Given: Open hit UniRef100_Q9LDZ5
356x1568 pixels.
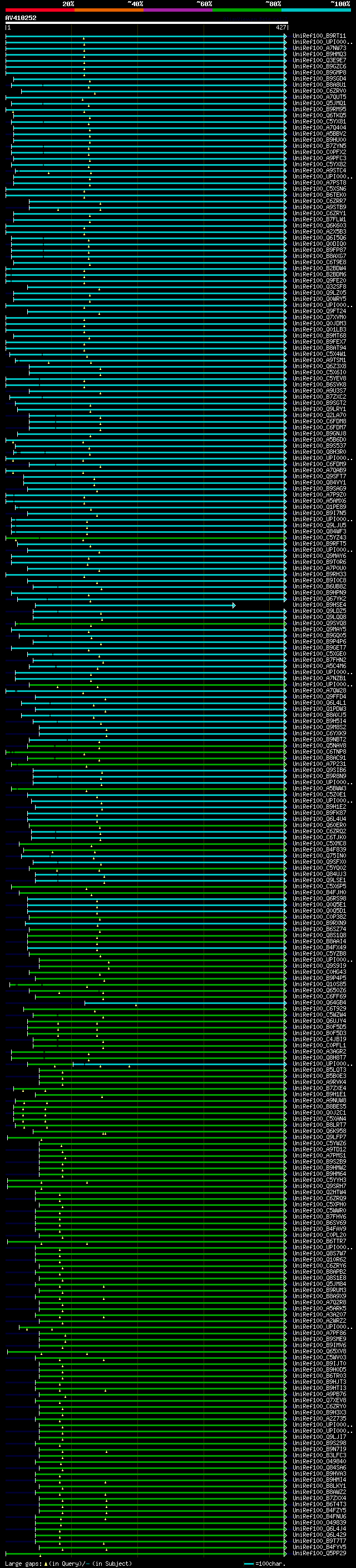Looking at the screenshot, I should point(319,611).
